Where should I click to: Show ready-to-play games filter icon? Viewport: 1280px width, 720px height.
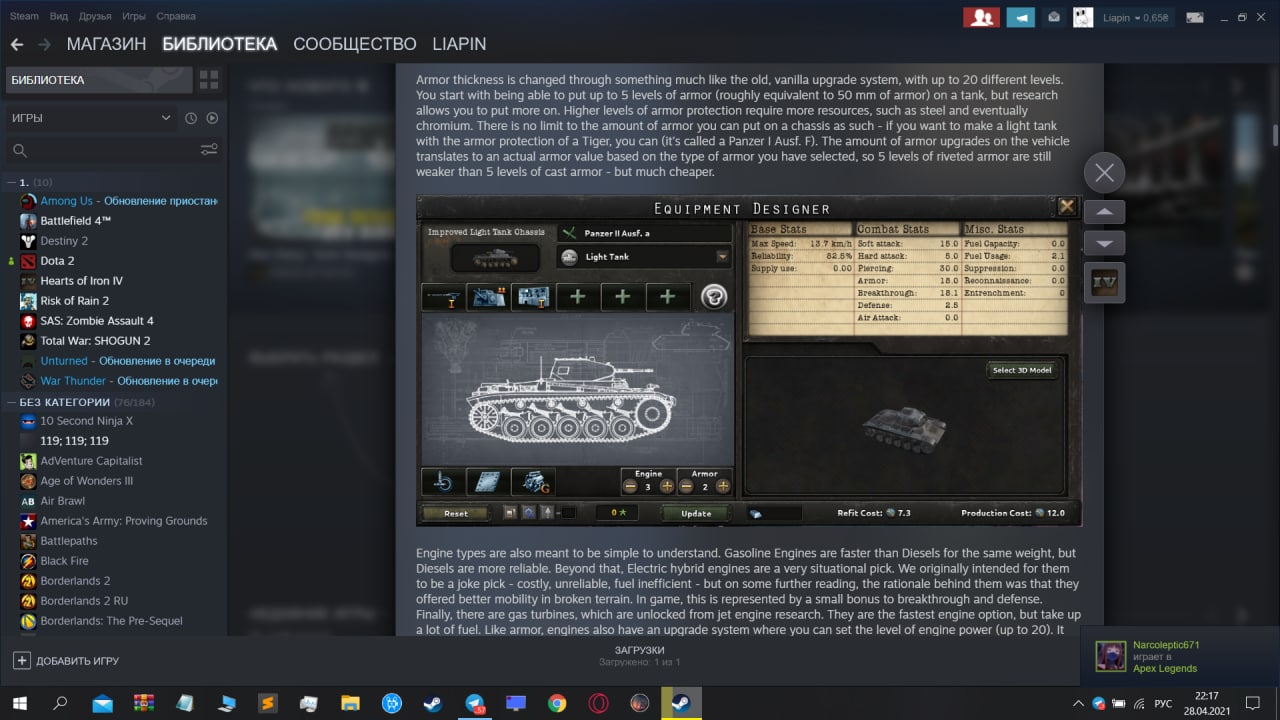tap(212, 118)
